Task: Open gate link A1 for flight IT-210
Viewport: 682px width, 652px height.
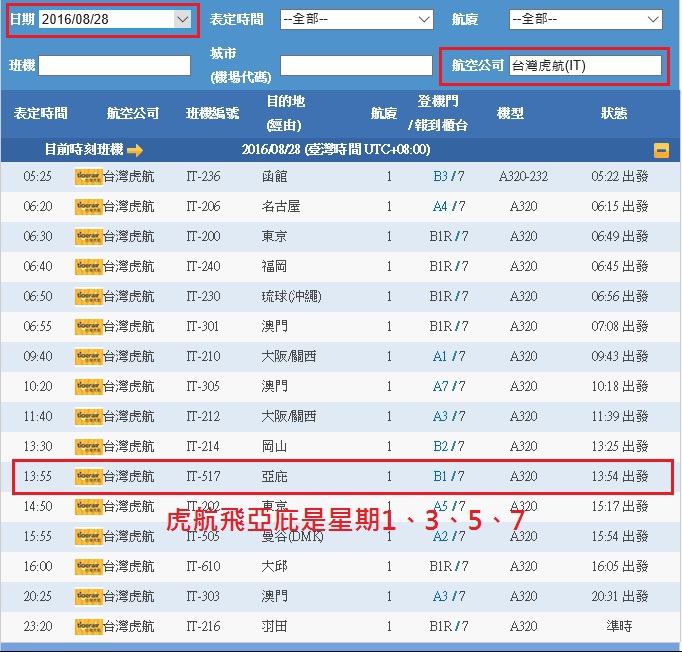Action: (440, 357)
